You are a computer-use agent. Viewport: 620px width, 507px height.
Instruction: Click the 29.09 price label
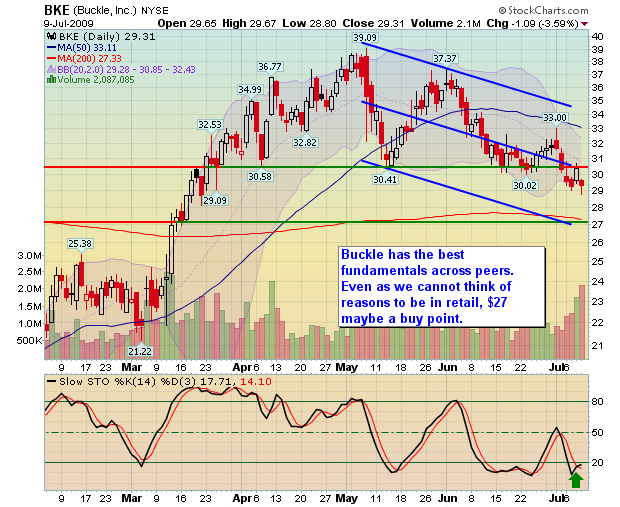click(x=215, y=201)
